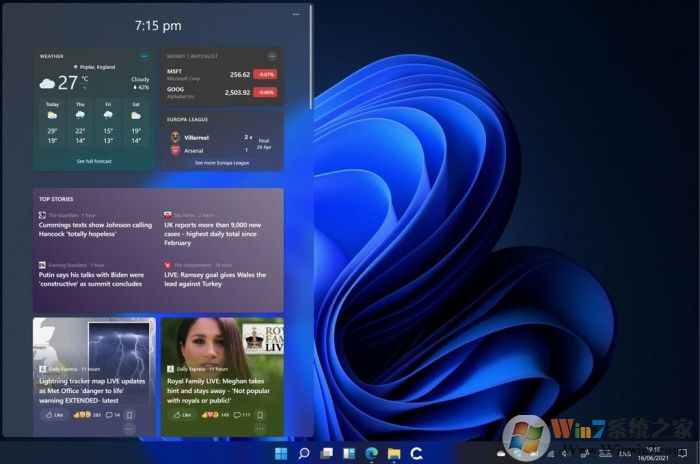Screen dimensions: 700x464
Task: Open the Cummings texts Johnson headline
Action: click(95, 229)
